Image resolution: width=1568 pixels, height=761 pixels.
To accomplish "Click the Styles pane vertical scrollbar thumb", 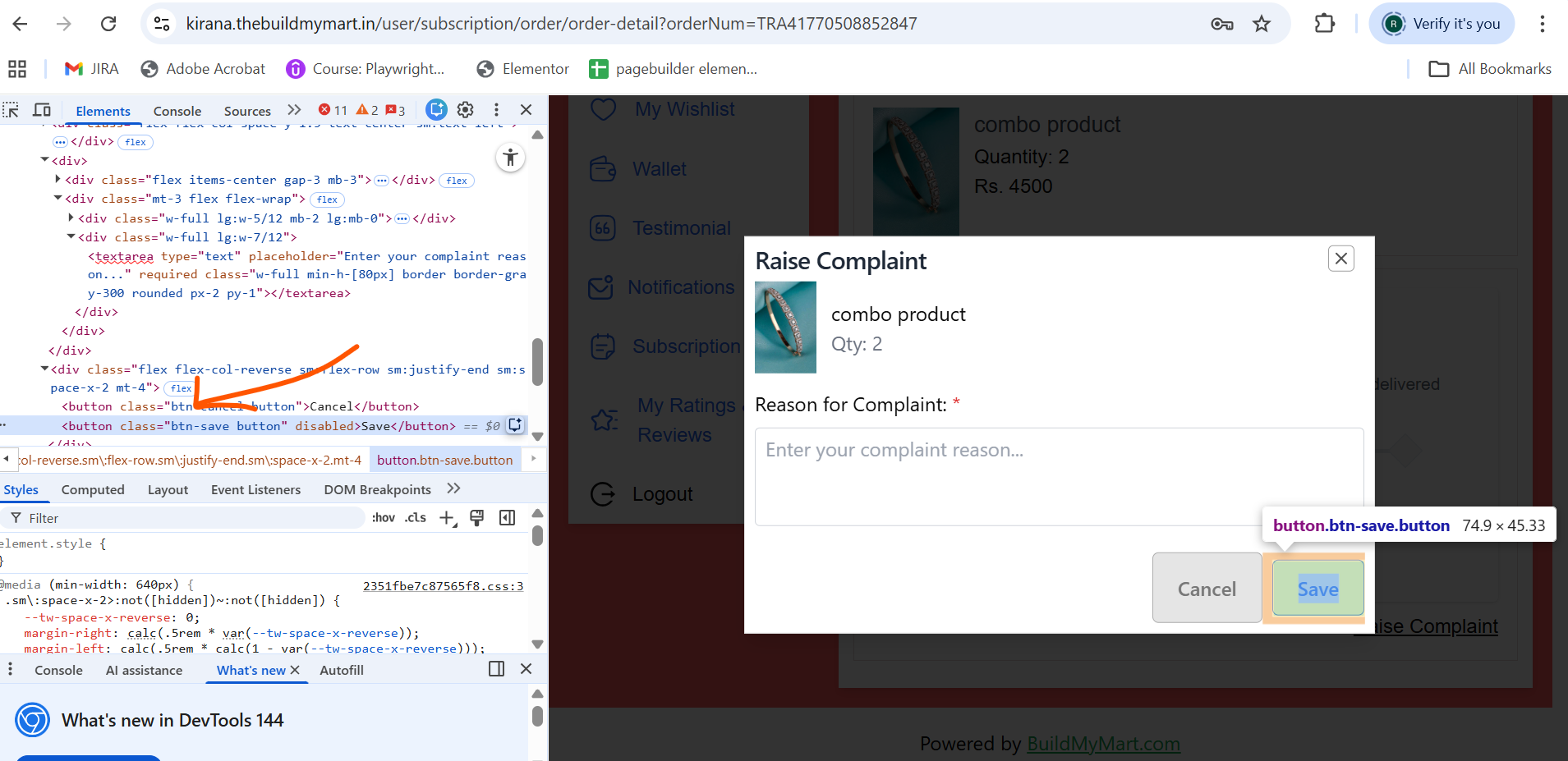I will [x=537, y=535].
